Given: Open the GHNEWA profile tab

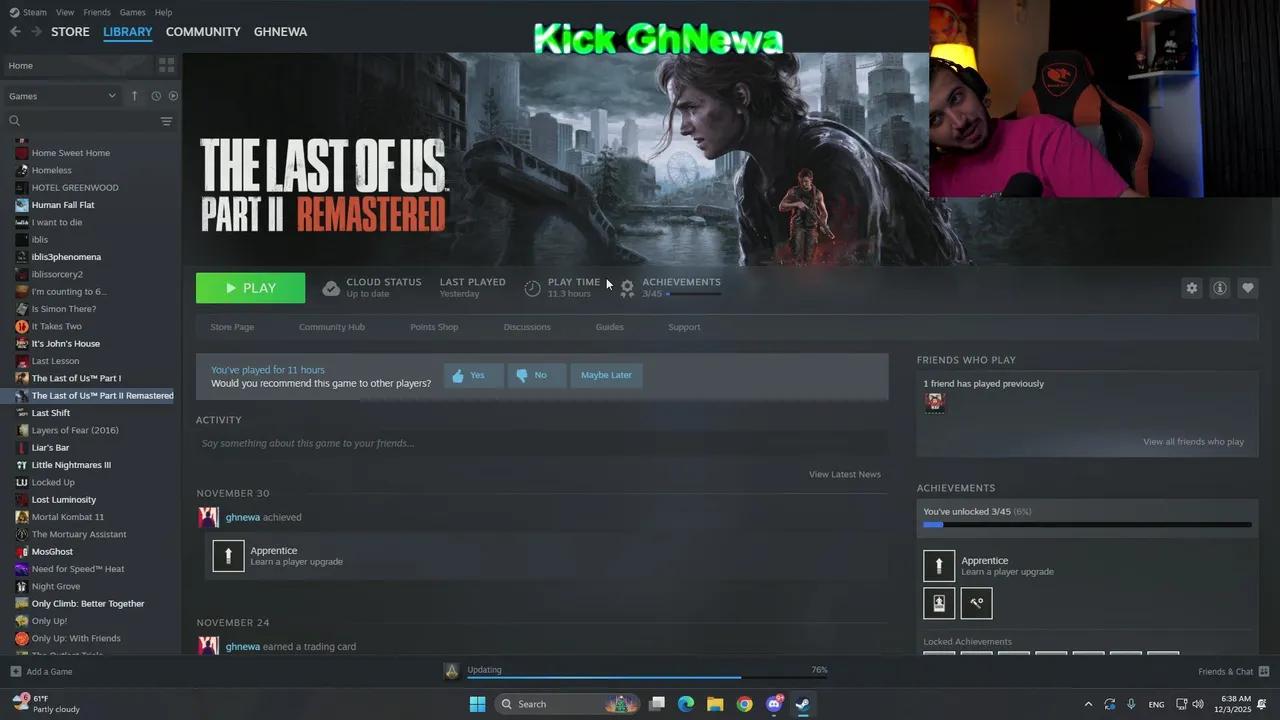Looking at the screenshot, I should (x=280, y=32).
